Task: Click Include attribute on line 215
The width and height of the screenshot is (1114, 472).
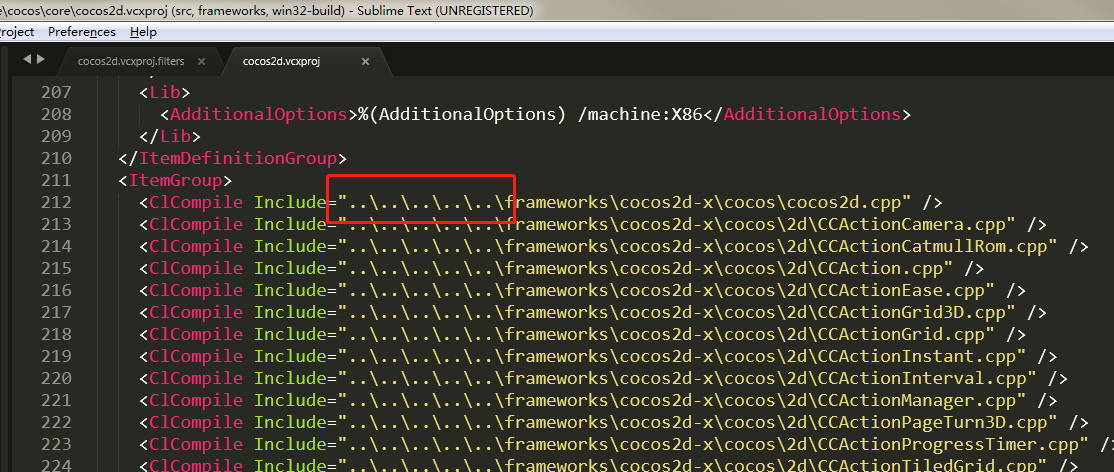Action: 290,269
